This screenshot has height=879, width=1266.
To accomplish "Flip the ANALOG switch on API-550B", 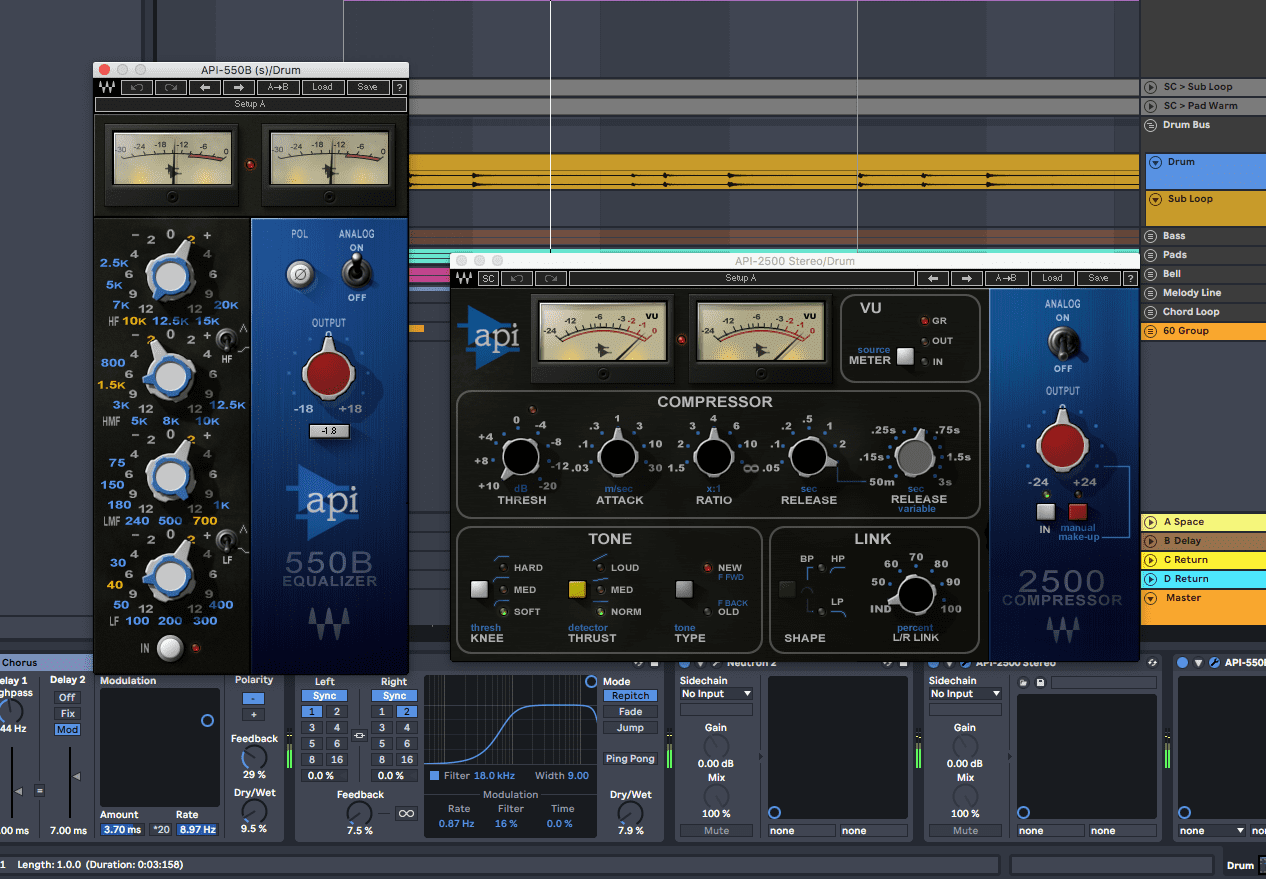I will click(356, 268).
